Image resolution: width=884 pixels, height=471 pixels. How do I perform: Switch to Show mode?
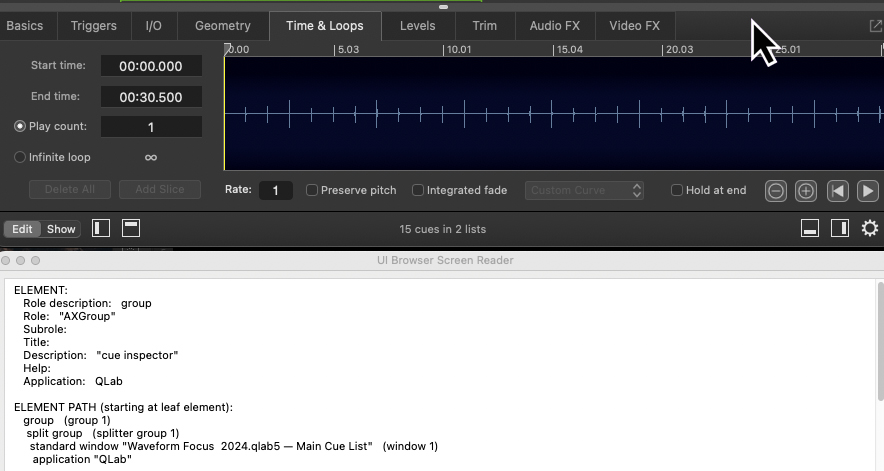coord(61,229)
